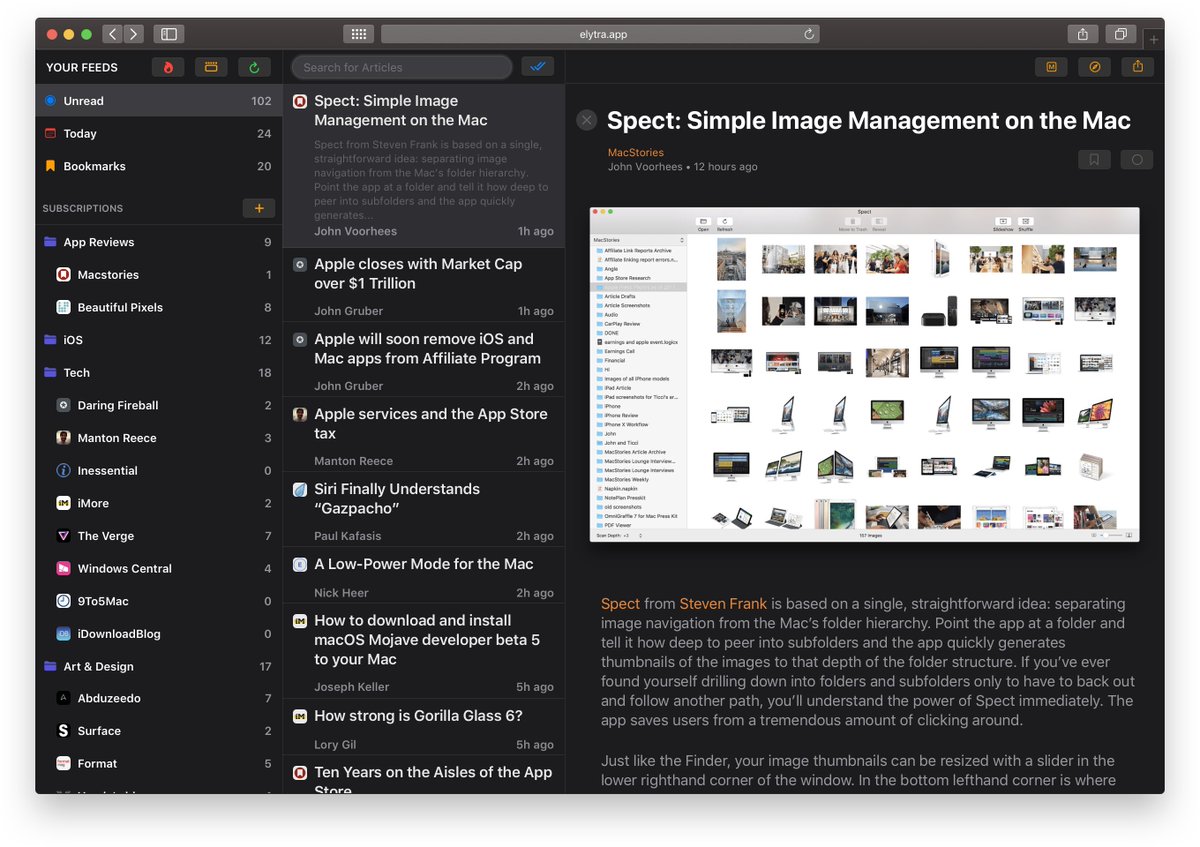The image size is (1200, 847).
Task: Click the yellow layout icon beside Your Feeds
Action: coord(211,67)
